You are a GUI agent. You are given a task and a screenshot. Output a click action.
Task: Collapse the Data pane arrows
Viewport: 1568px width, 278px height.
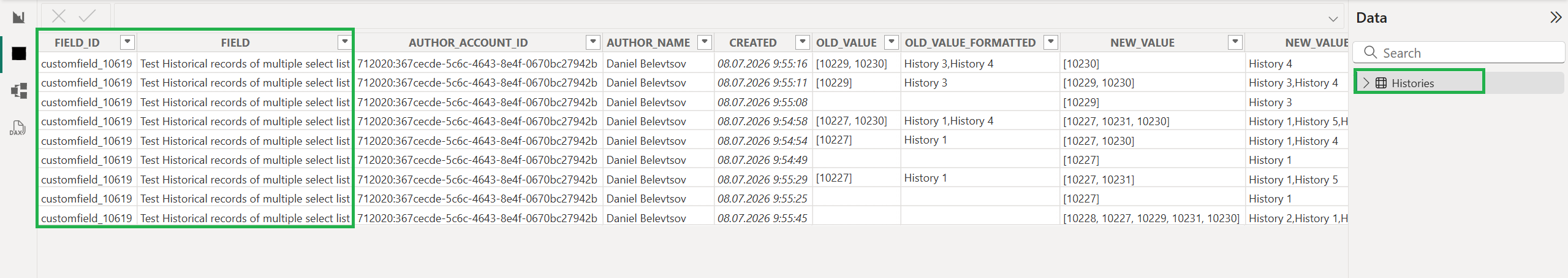click(1556, 17)
